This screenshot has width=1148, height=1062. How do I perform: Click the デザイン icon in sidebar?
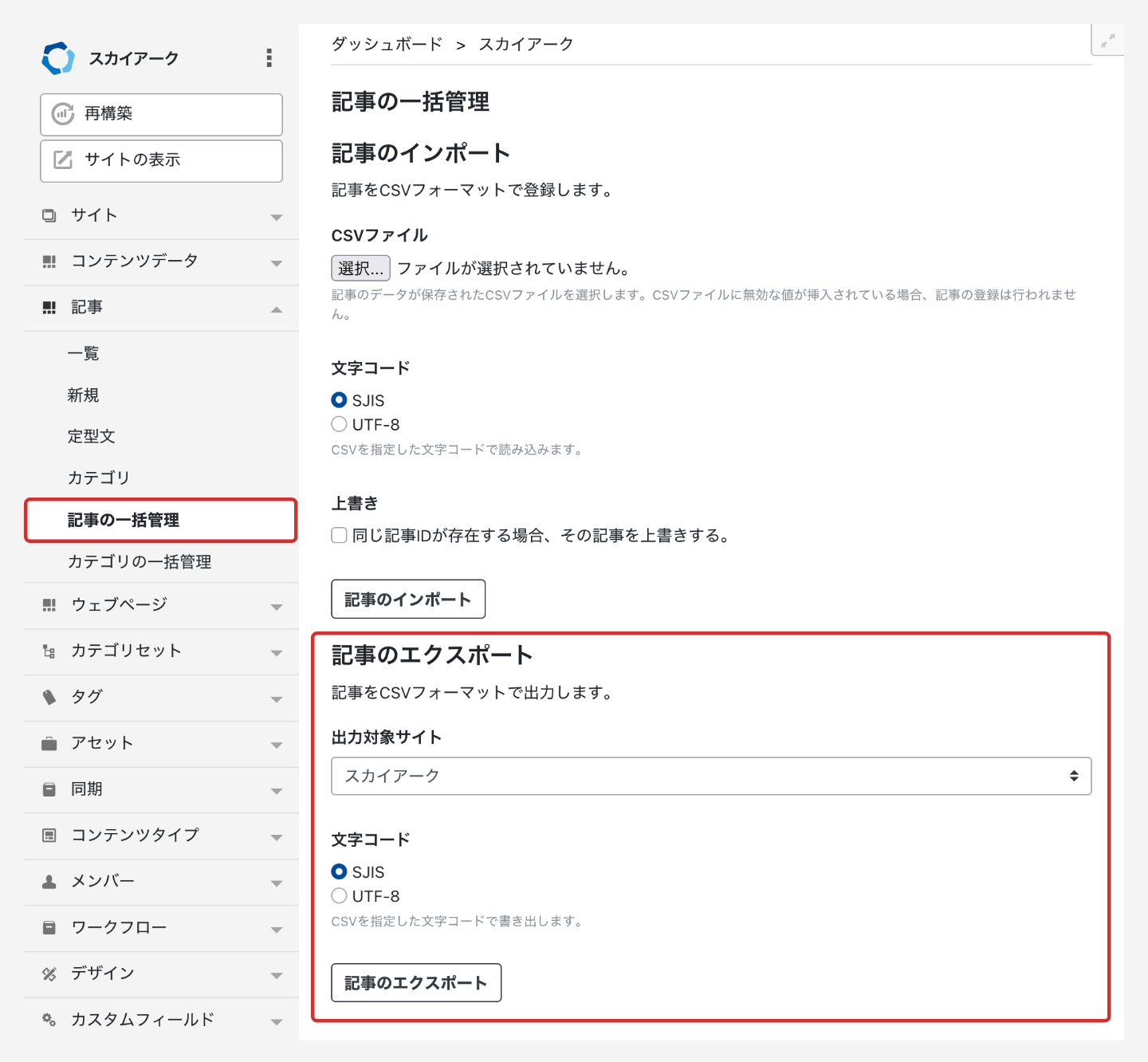click(x=49, y=973)
